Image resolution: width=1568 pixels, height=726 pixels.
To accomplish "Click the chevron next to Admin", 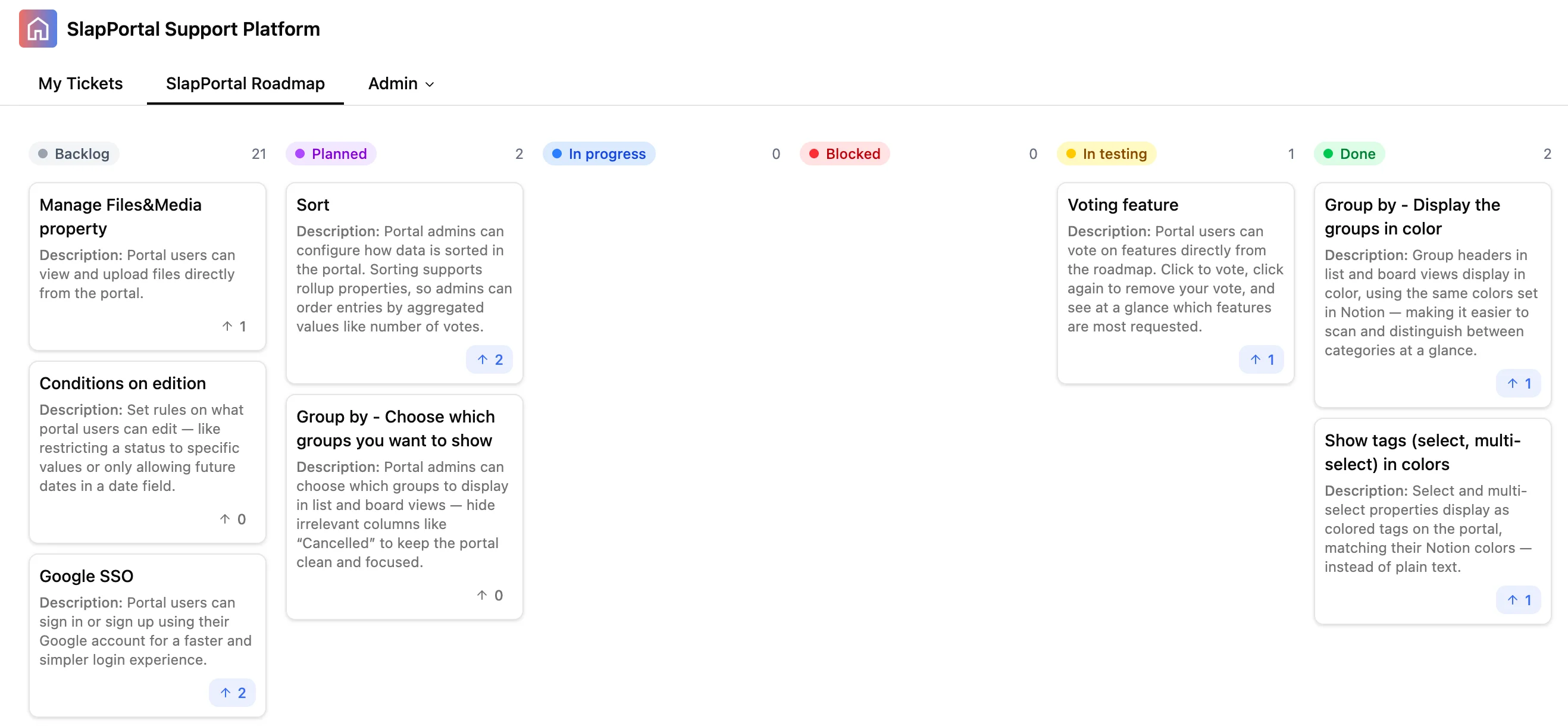I will pos(430,85).
